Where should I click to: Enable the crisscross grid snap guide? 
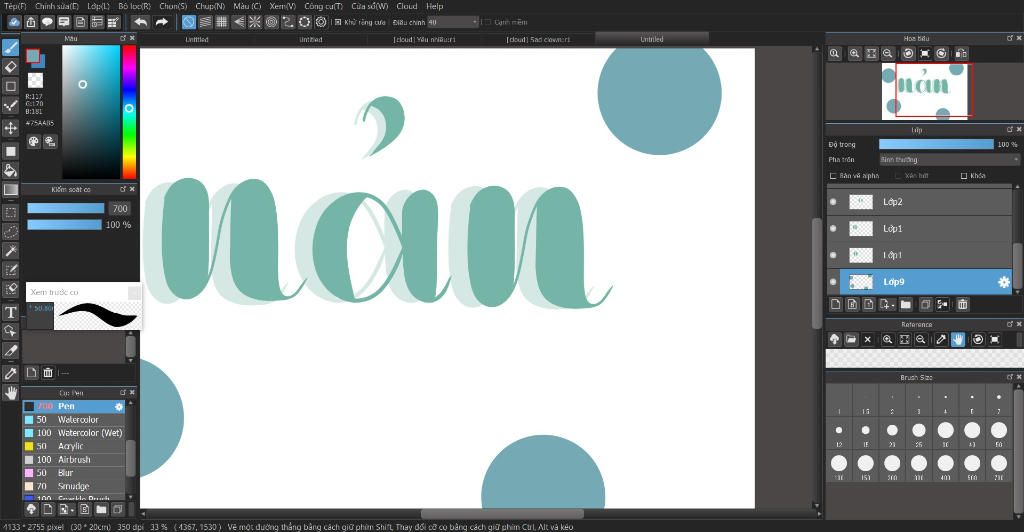[x=221, y=22]
